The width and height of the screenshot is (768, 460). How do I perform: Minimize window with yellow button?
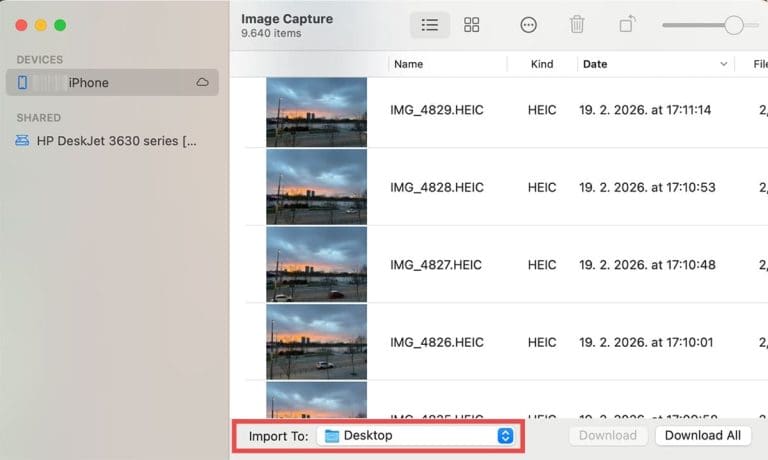pyautogui.click(x=41, y=25)
